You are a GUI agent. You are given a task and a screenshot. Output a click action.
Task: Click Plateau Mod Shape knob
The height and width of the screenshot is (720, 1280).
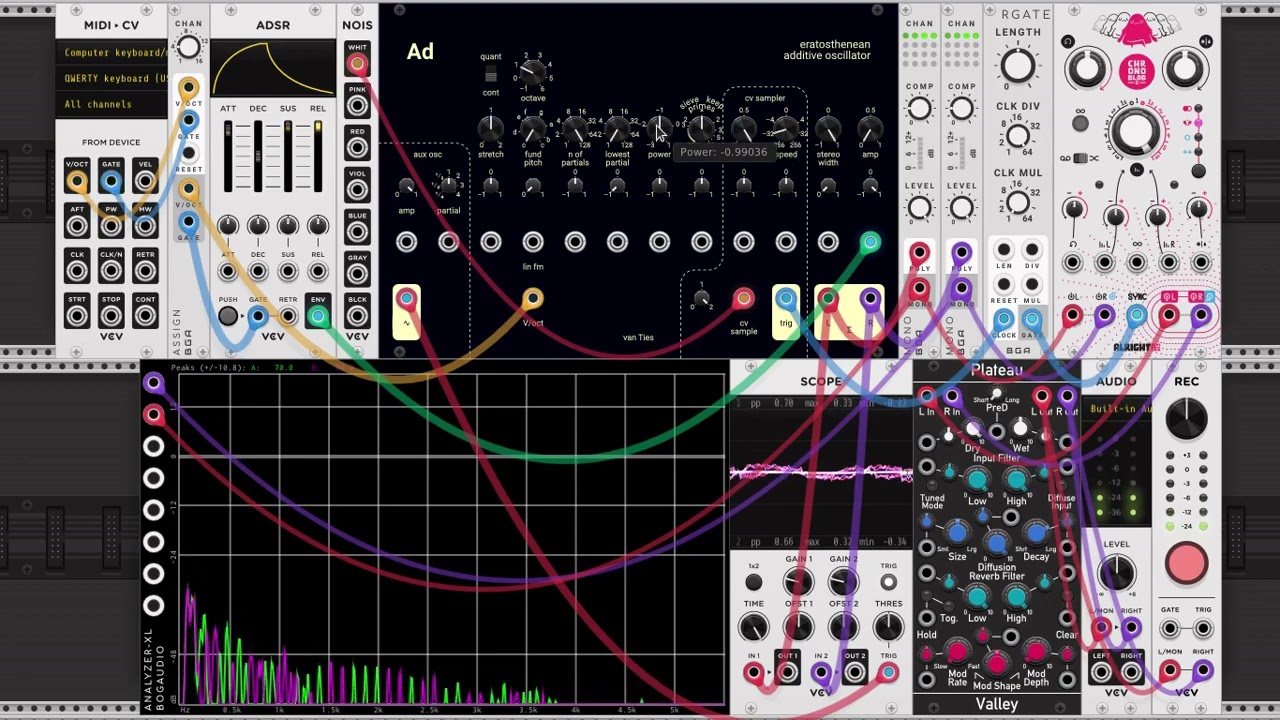[x=997, y=664]
